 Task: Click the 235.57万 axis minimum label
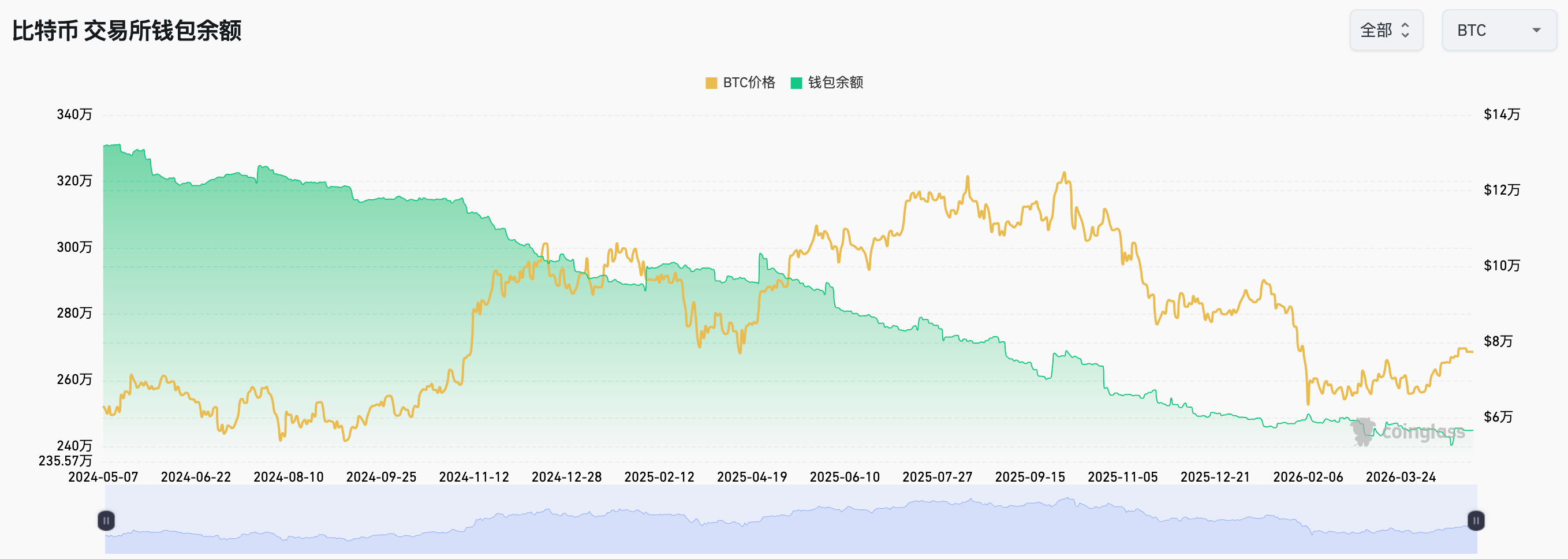pyautogui.click(x=65, y=461)
